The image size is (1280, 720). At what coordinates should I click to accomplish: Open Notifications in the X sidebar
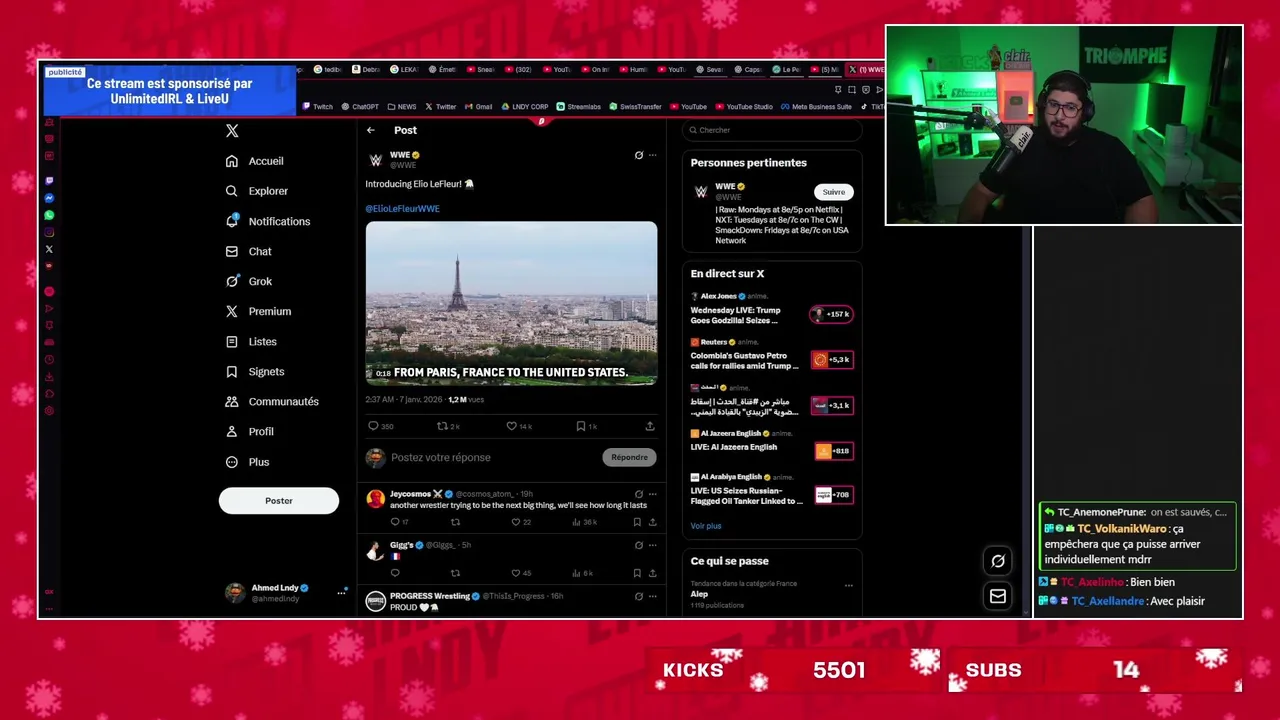coord(268,221)
